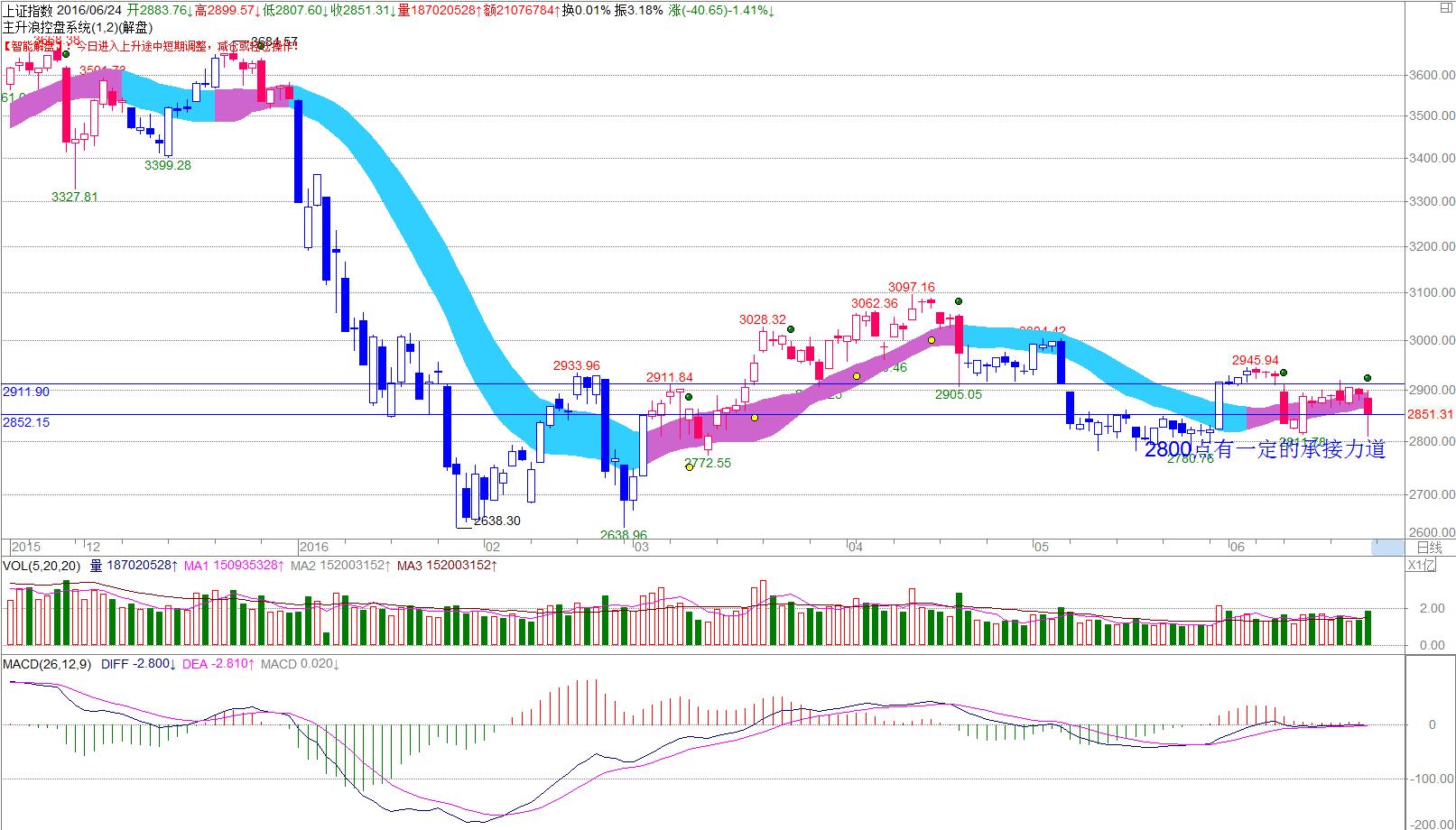
Task: Click the 2852.15 horizontal line label
Action: pos(26,422)
